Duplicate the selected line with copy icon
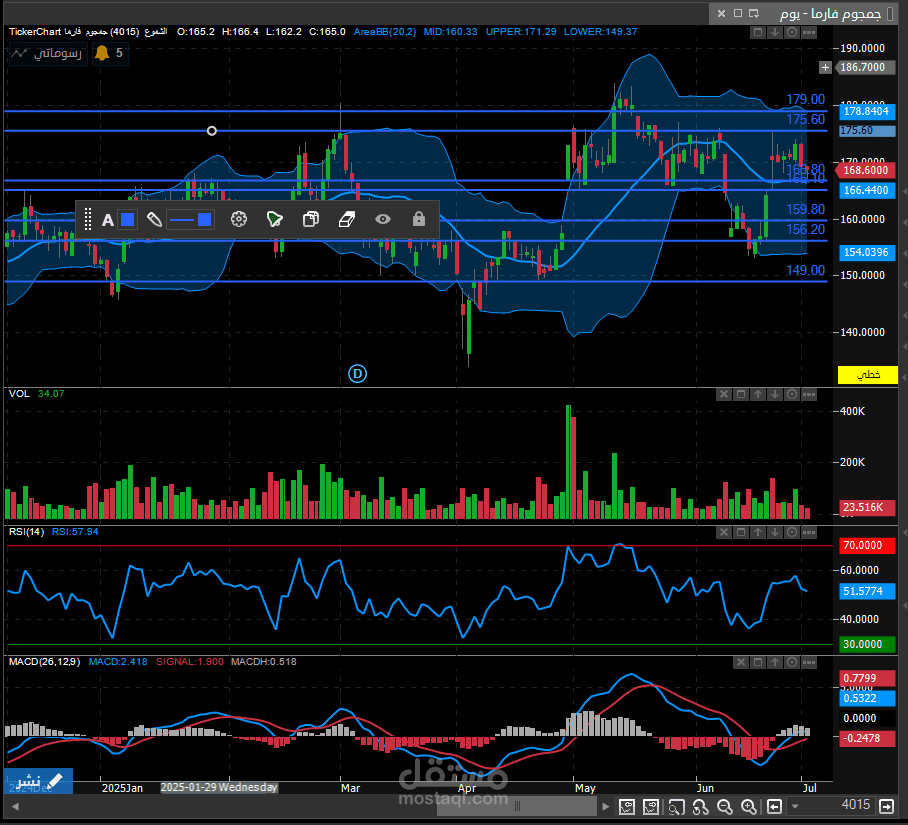The height and width of the screenshot is (825, 908). pos(311,219)
